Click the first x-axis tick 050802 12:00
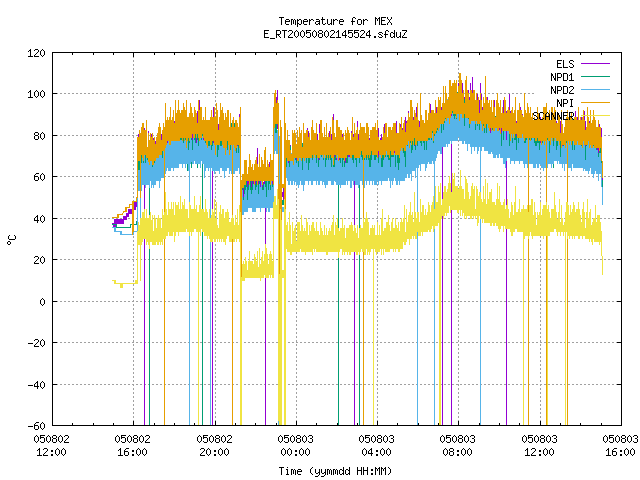Viewport: 640px width, 480px height. pos(51,446)
